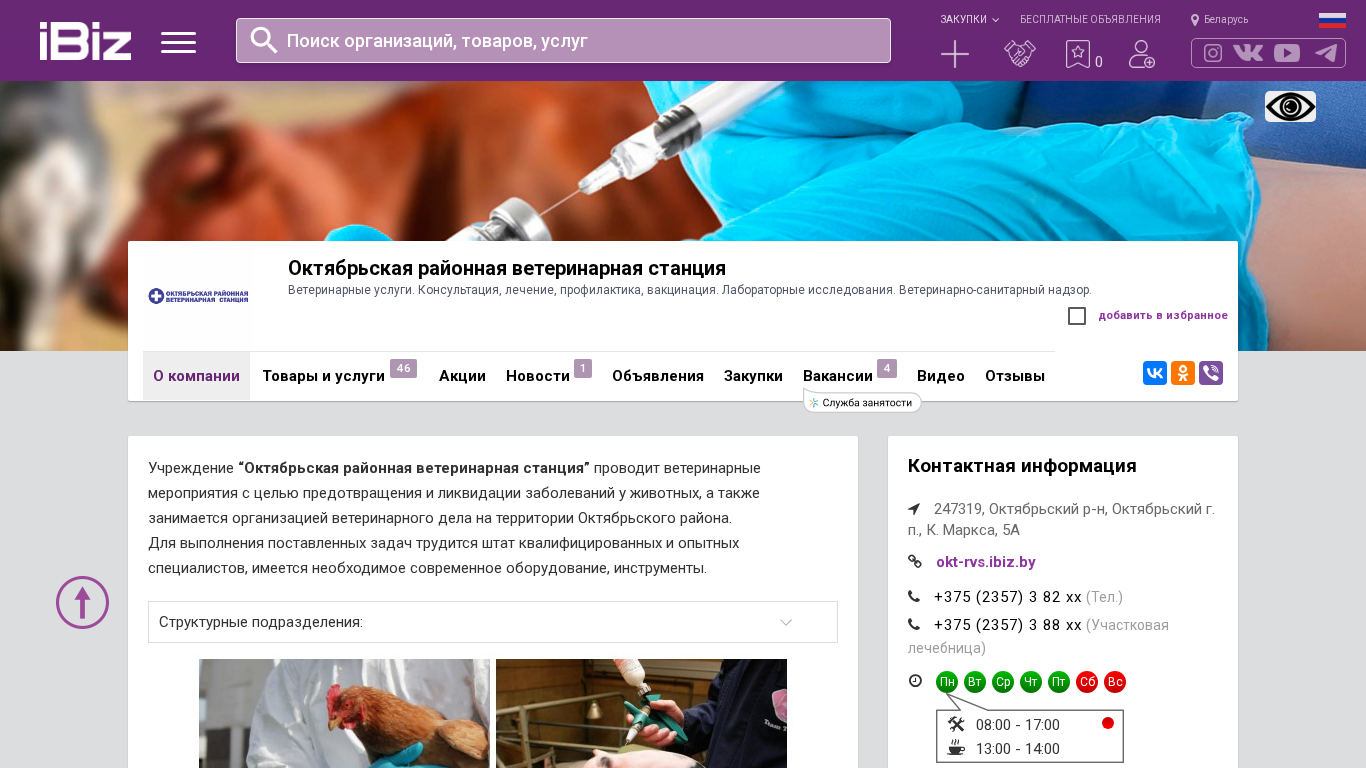Screen dimensions: 1366x768
Task: Toggle the accessibility eye view mode
Action: (x=1290, y=106)
